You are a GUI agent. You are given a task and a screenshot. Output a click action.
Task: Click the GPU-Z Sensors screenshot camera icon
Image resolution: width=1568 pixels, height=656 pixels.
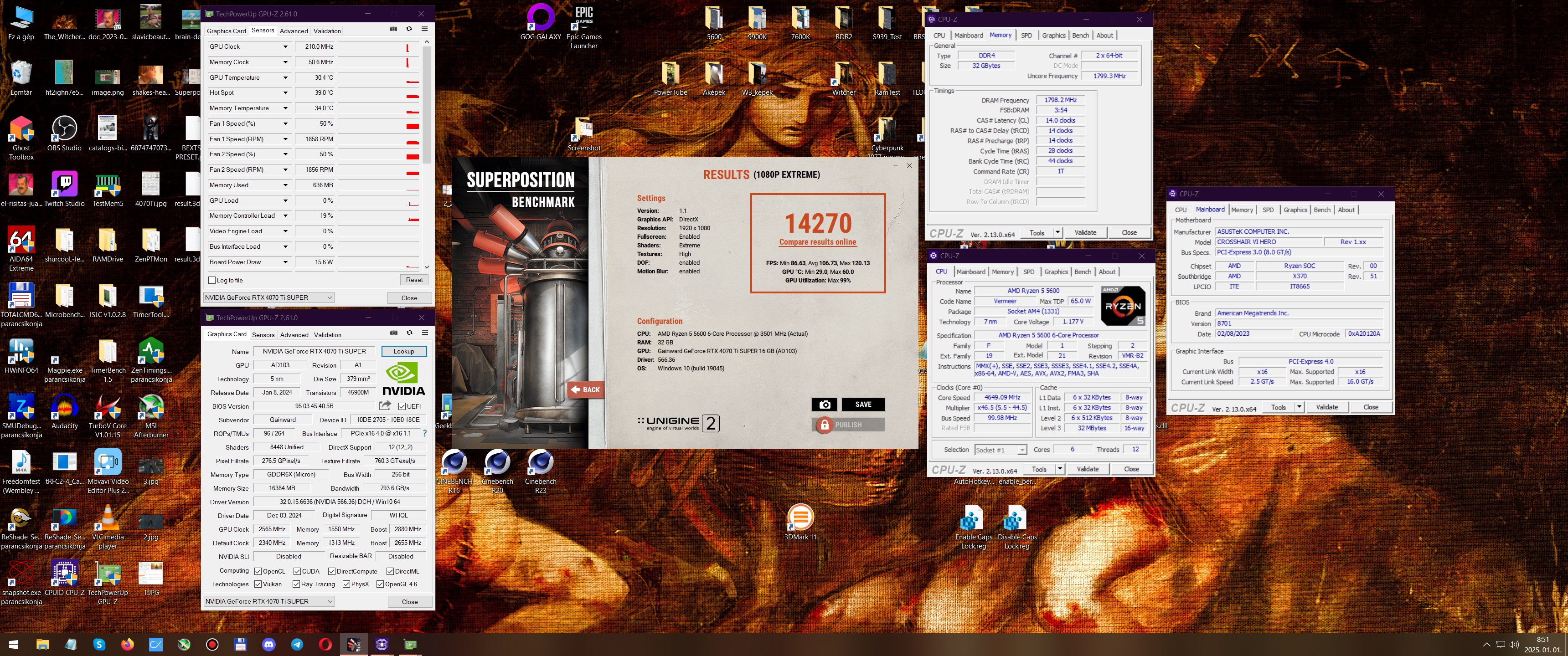(x=393, y=29)
